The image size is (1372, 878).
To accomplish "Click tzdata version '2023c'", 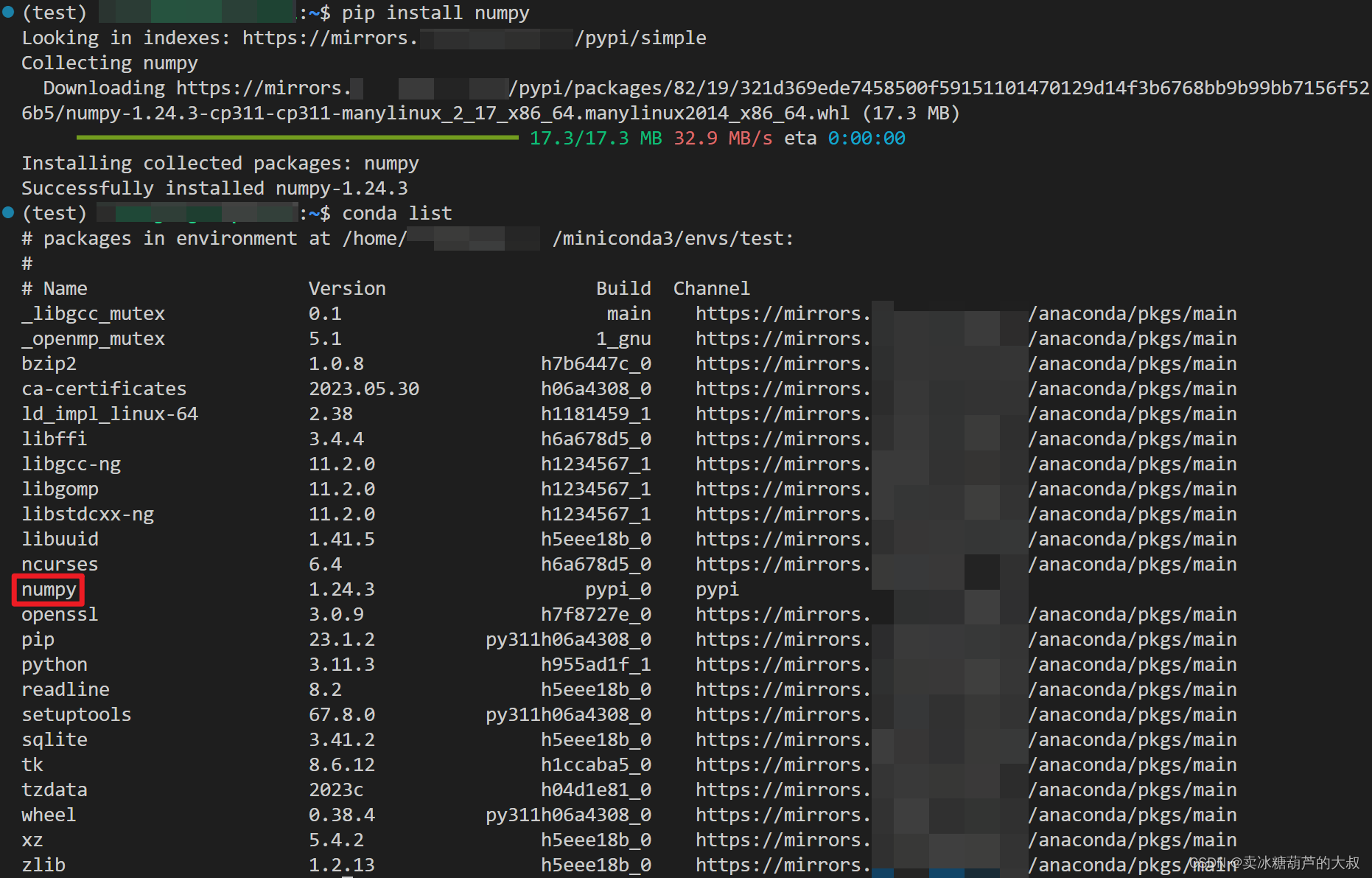I will pos(336,790).
